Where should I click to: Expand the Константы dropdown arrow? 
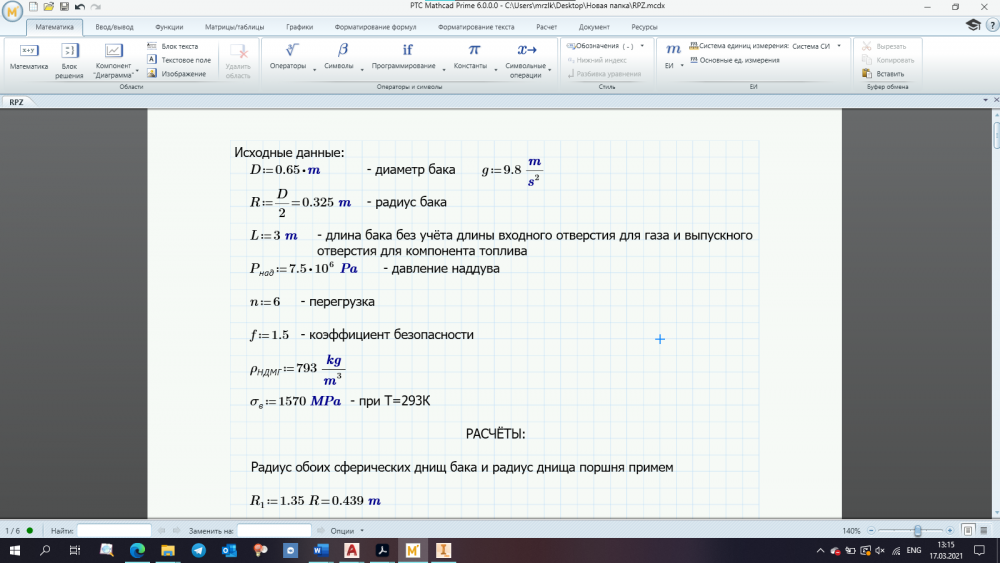point(496,69)
